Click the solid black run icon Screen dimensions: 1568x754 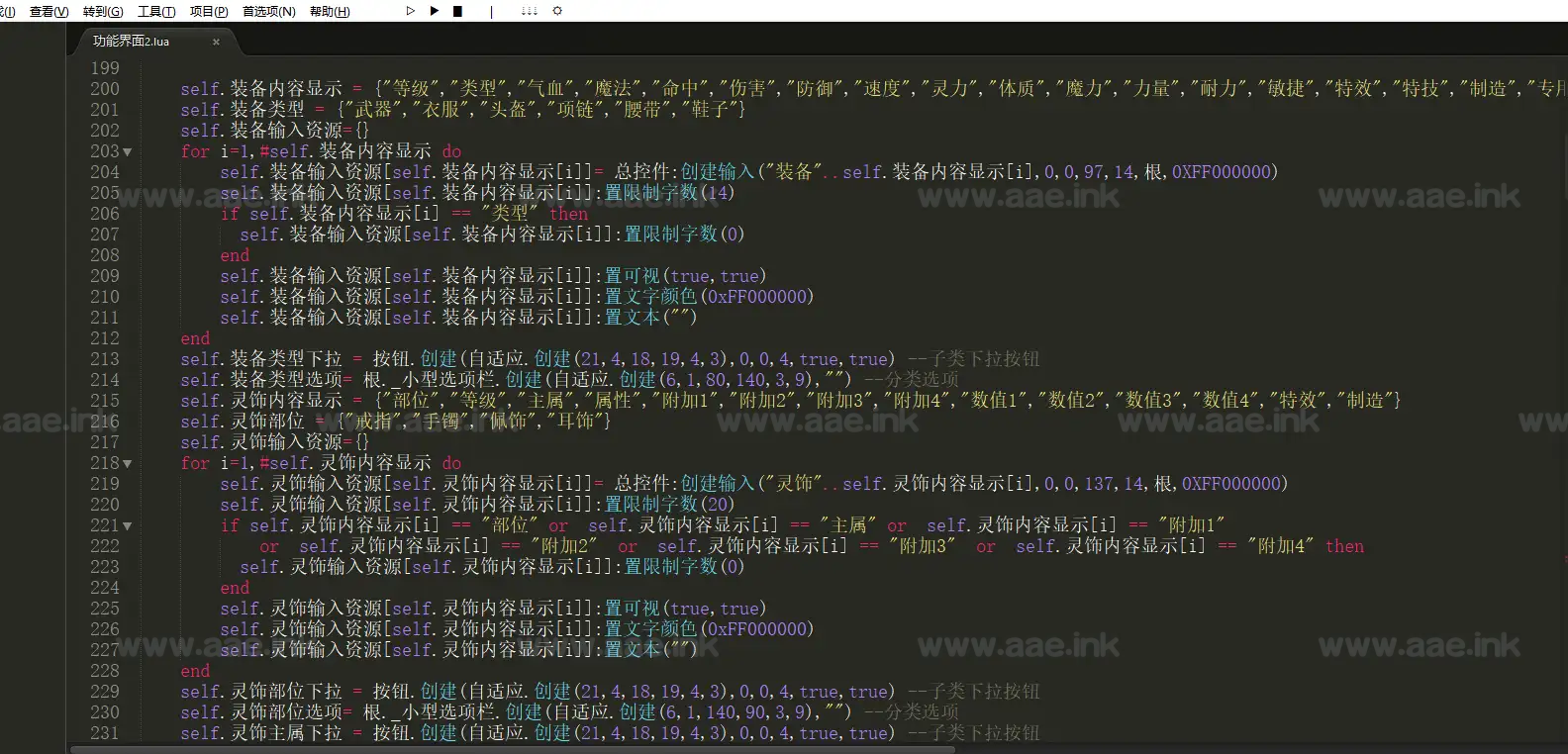(x=434, y=11)
